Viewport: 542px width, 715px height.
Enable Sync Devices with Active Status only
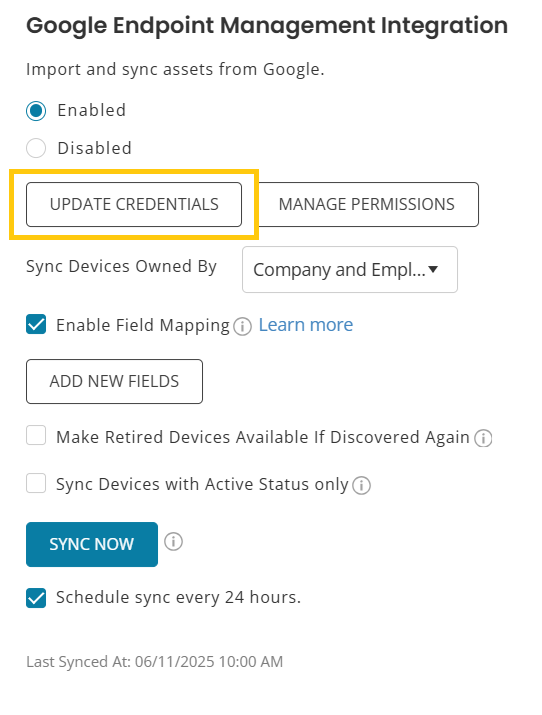point(36,483)
